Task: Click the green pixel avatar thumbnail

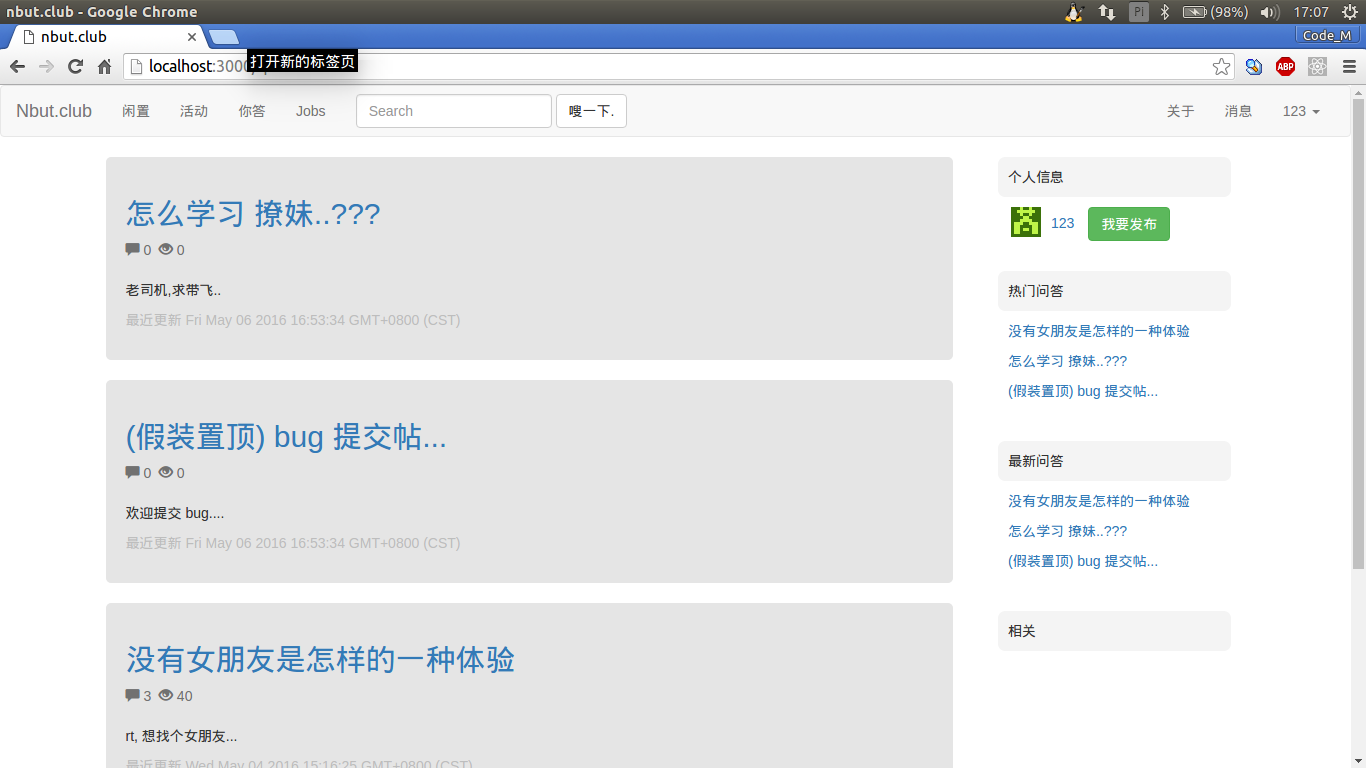Action: (x=1026, y=222)
